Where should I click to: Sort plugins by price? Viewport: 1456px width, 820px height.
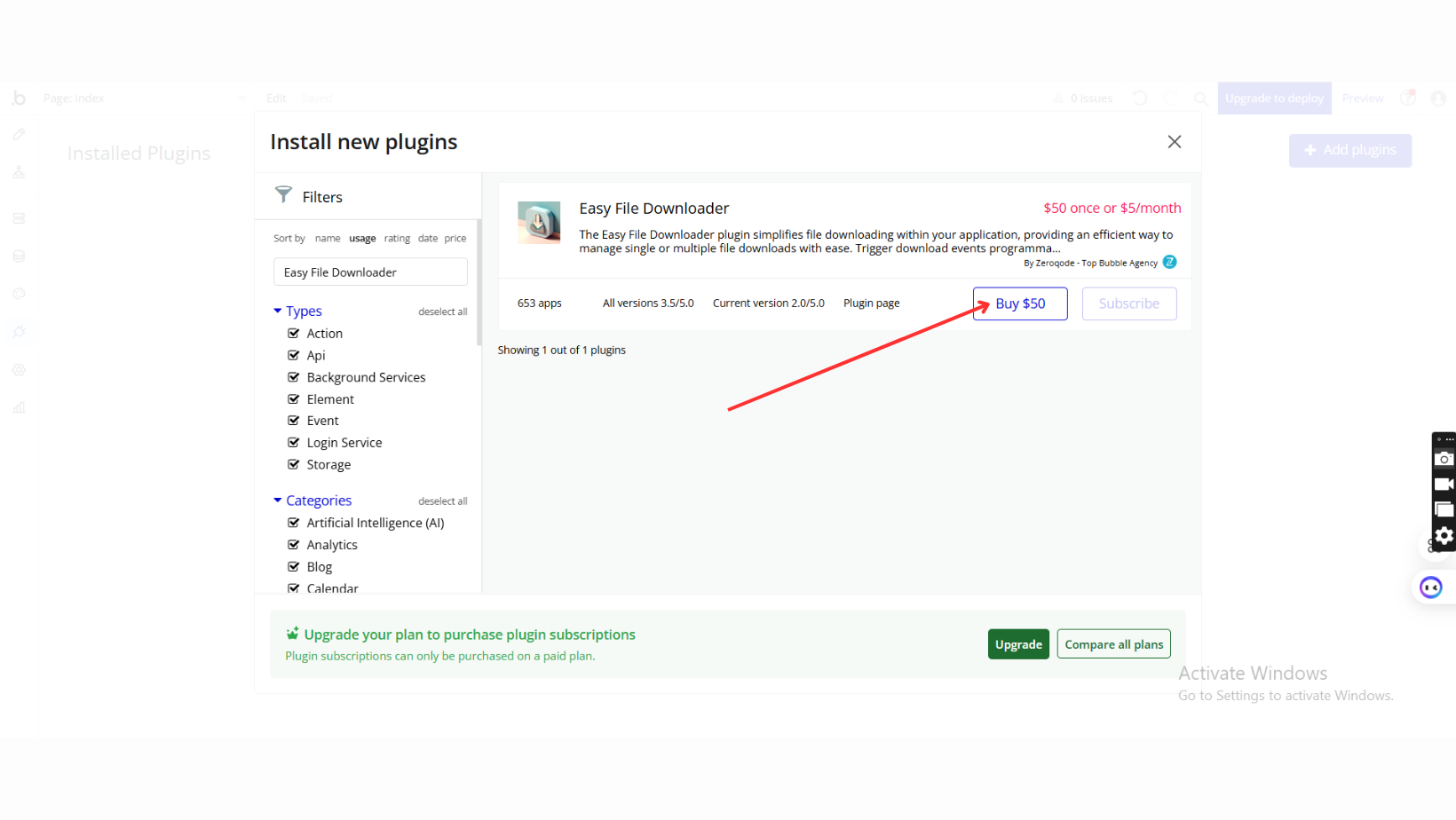click(x=455, y=239)
